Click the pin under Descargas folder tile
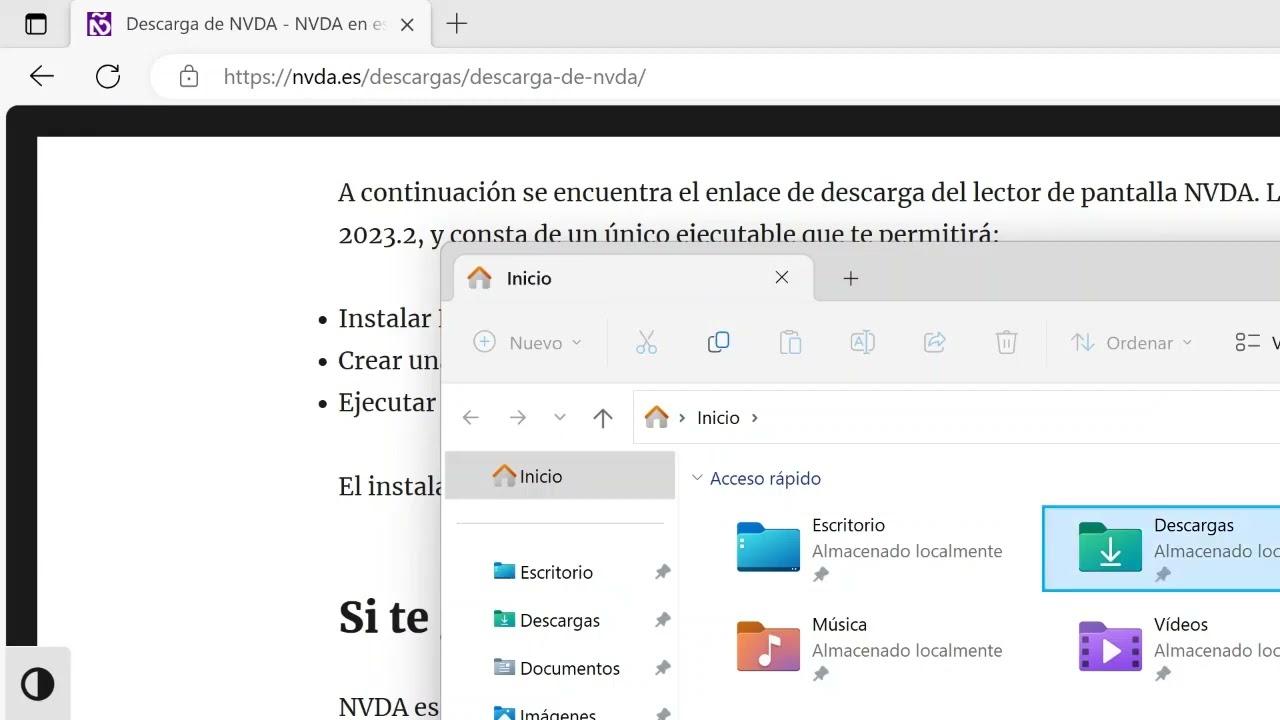 [1163, 575]
